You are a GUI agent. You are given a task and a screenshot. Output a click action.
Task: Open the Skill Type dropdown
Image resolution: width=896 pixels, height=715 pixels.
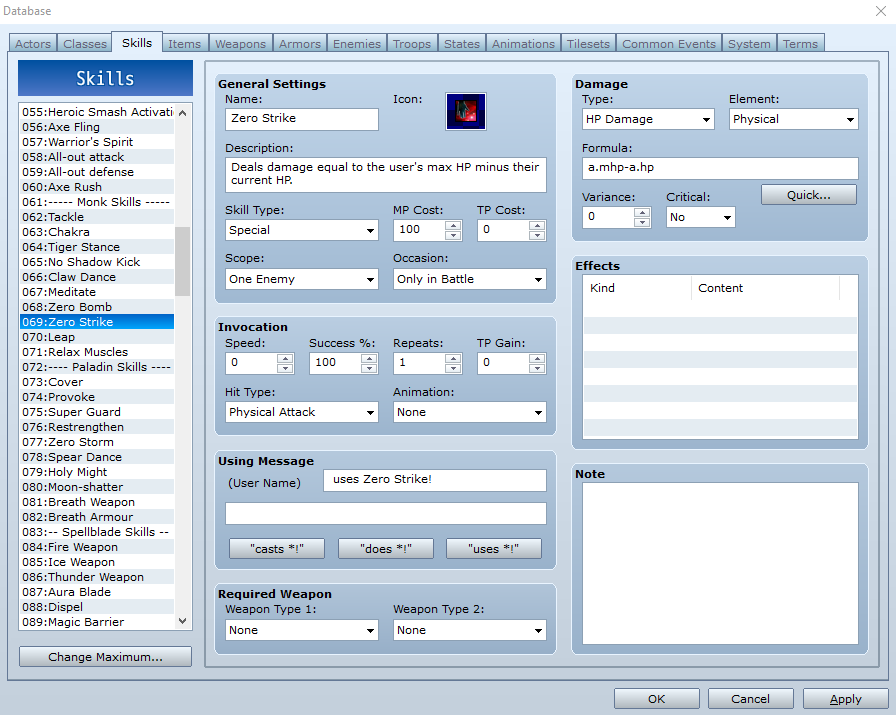tap(302, 230)
